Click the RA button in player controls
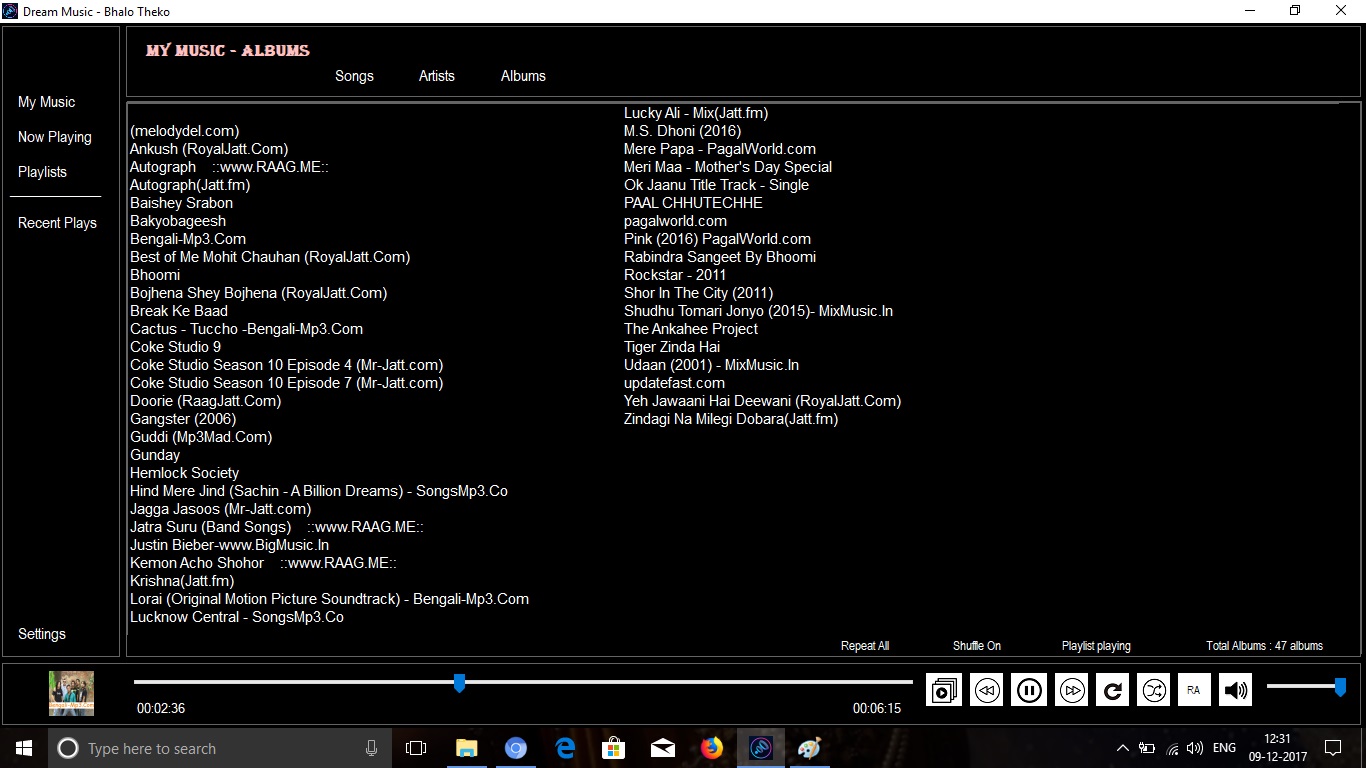 pos(1194,689)
